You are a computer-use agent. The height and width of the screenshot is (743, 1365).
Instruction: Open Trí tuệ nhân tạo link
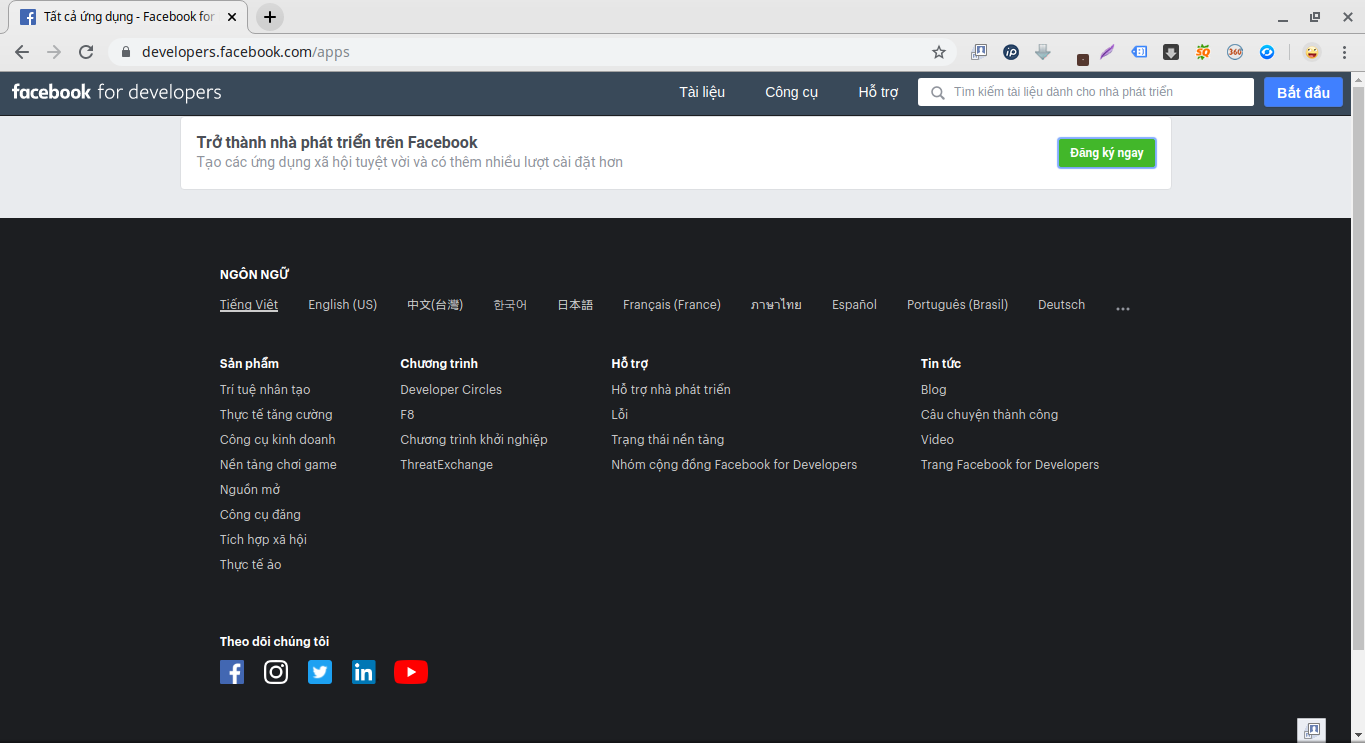(x=265, y=390)
